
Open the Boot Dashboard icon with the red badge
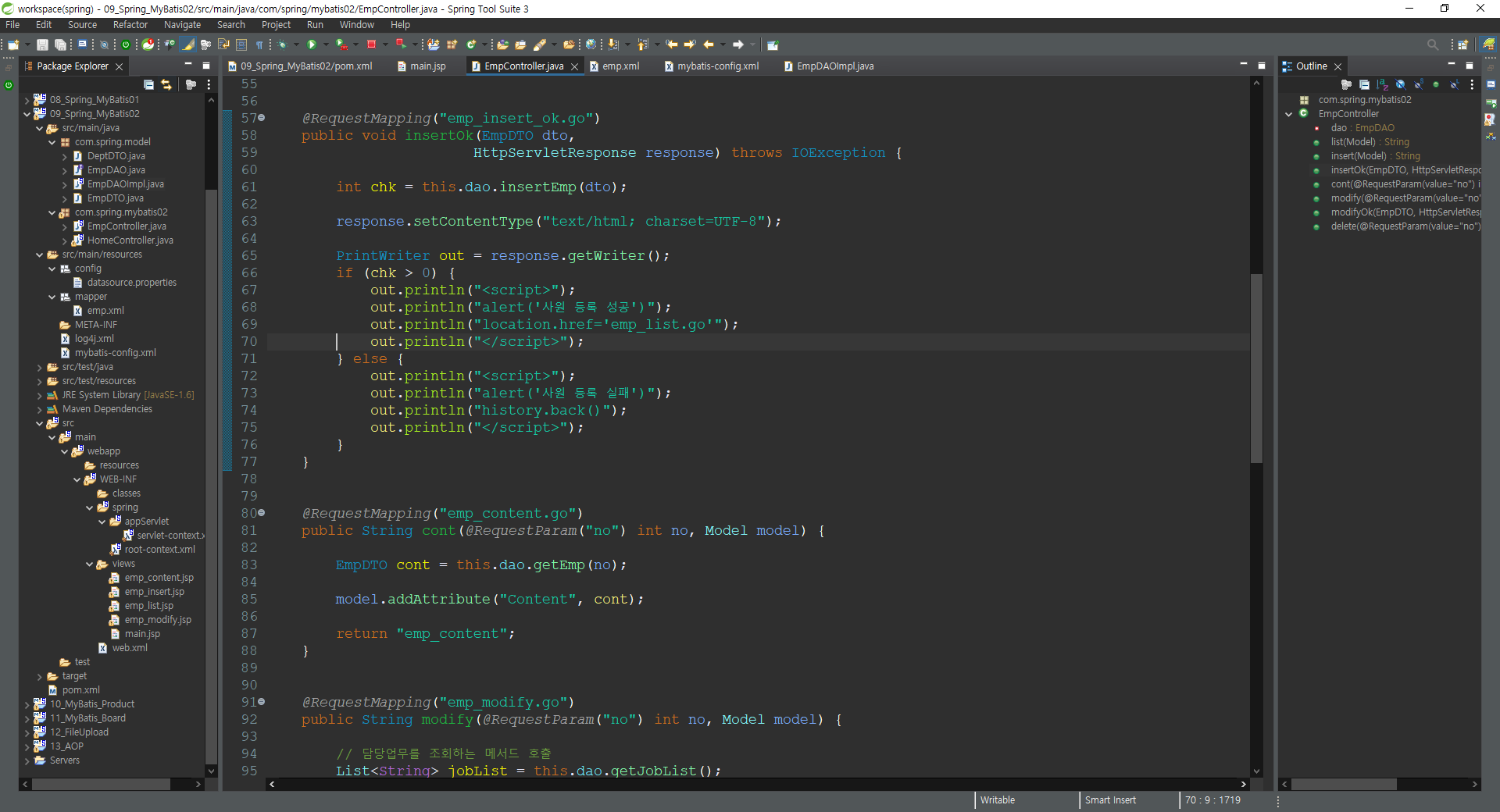pyautogui.click(x=148, y=45)
